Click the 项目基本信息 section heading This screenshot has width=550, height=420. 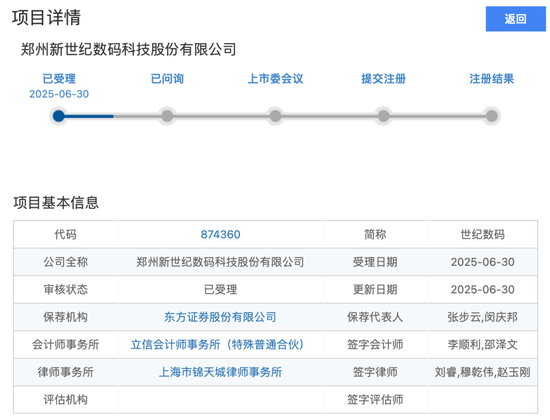coord(56,203)
